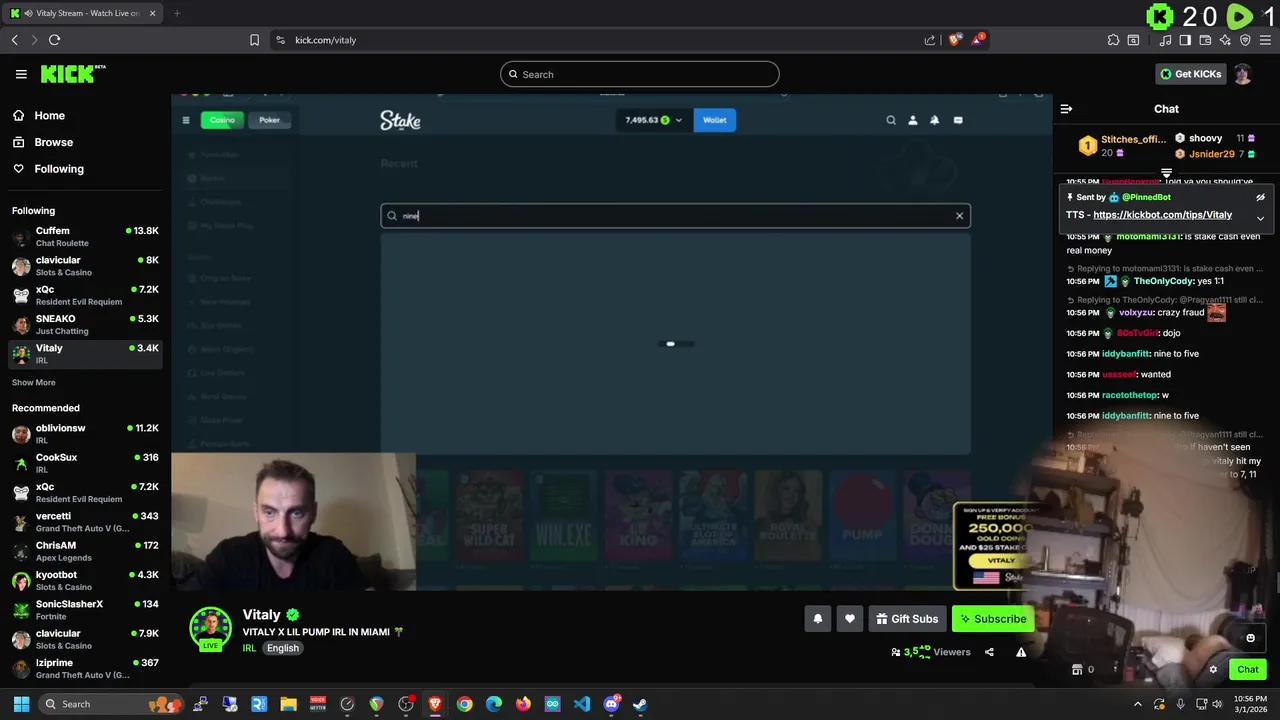The width and height of the screenshot is (1280, 720).
Task: Open the Stake profile user icon
Action: click(x=912, y=120)
